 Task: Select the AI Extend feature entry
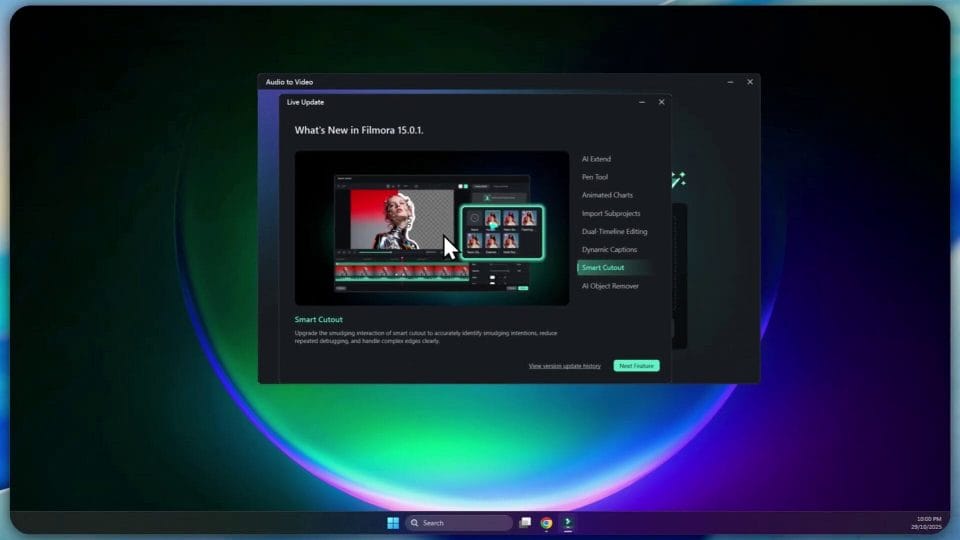[x=596, y=159]
